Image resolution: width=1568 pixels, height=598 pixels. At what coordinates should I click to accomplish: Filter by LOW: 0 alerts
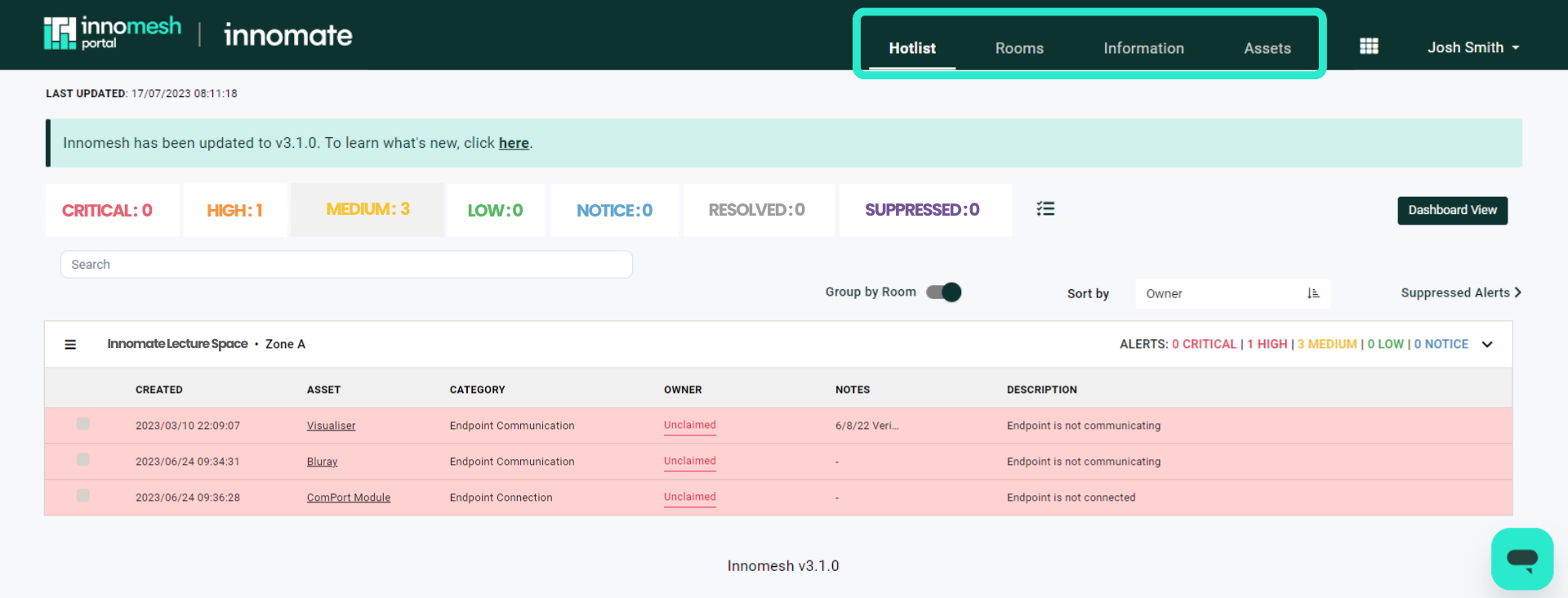tap(496, 210)
